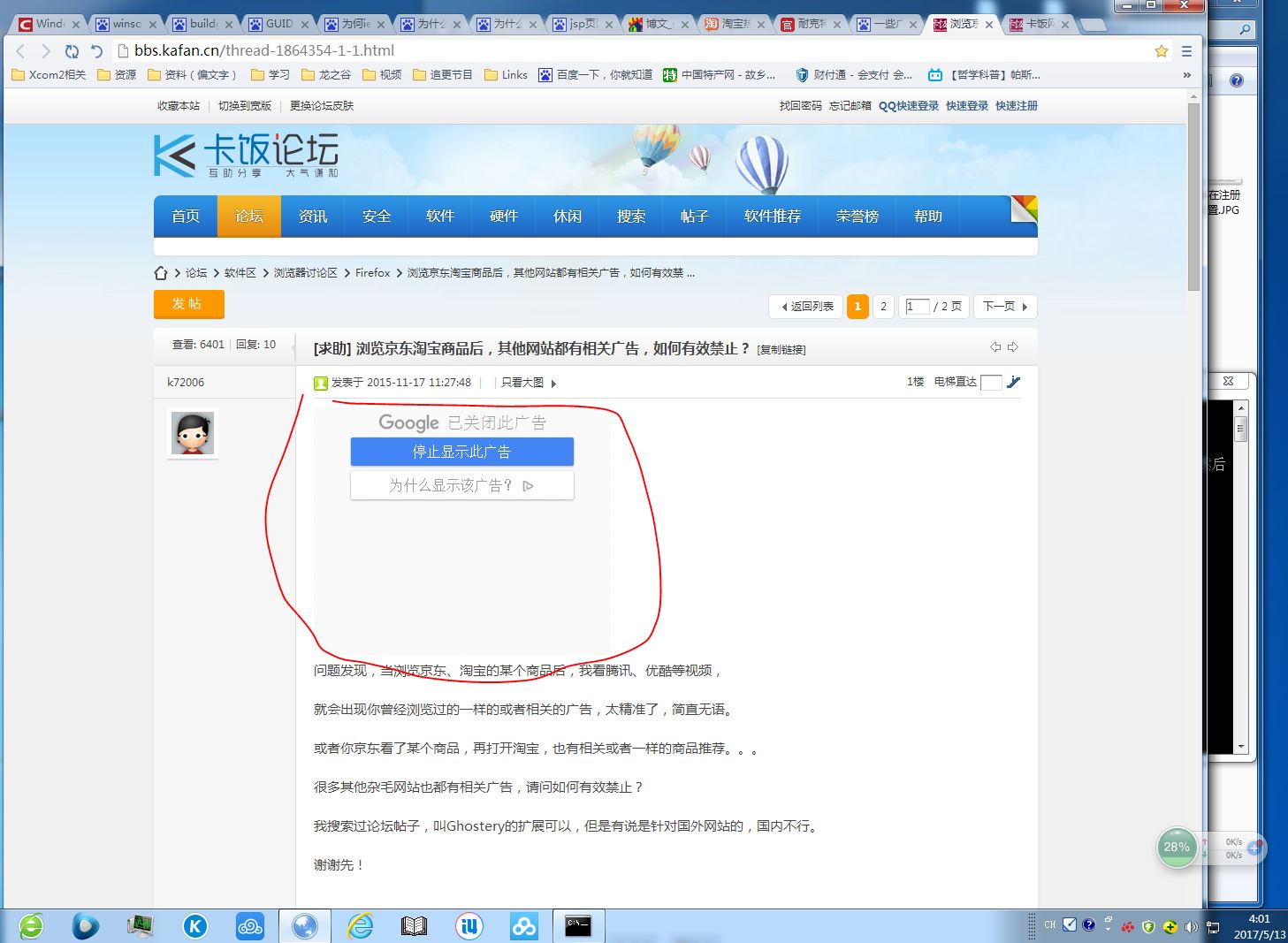The image size is (1288, 943).
Task: Open the blue media player taskbar icon
Action: coord(86,925)
